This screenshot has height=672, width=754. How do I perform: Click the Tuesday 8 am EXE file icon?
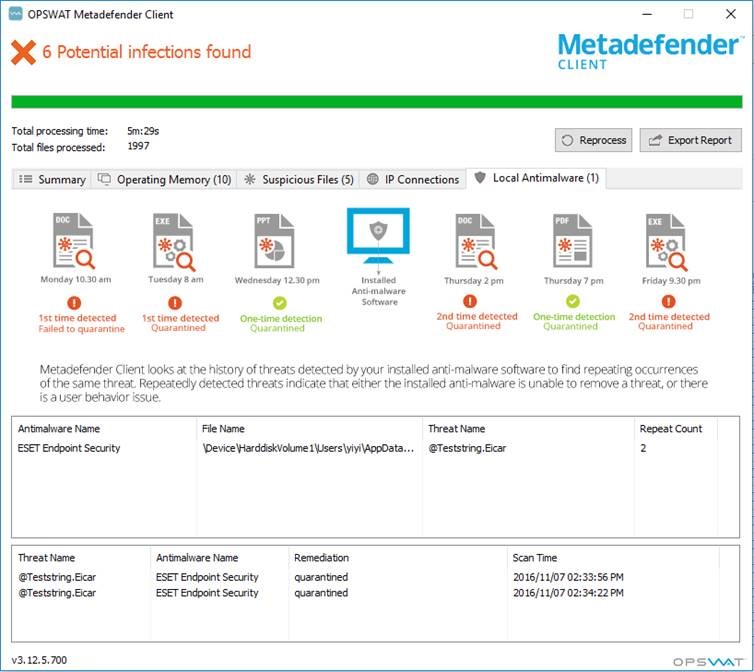[174, 242]
